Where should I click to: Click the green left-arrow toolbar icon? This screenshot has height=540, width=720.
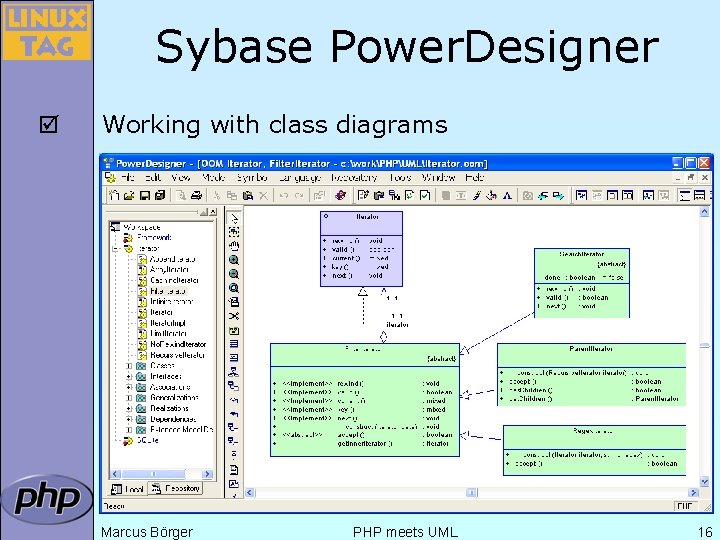(543, 196)
